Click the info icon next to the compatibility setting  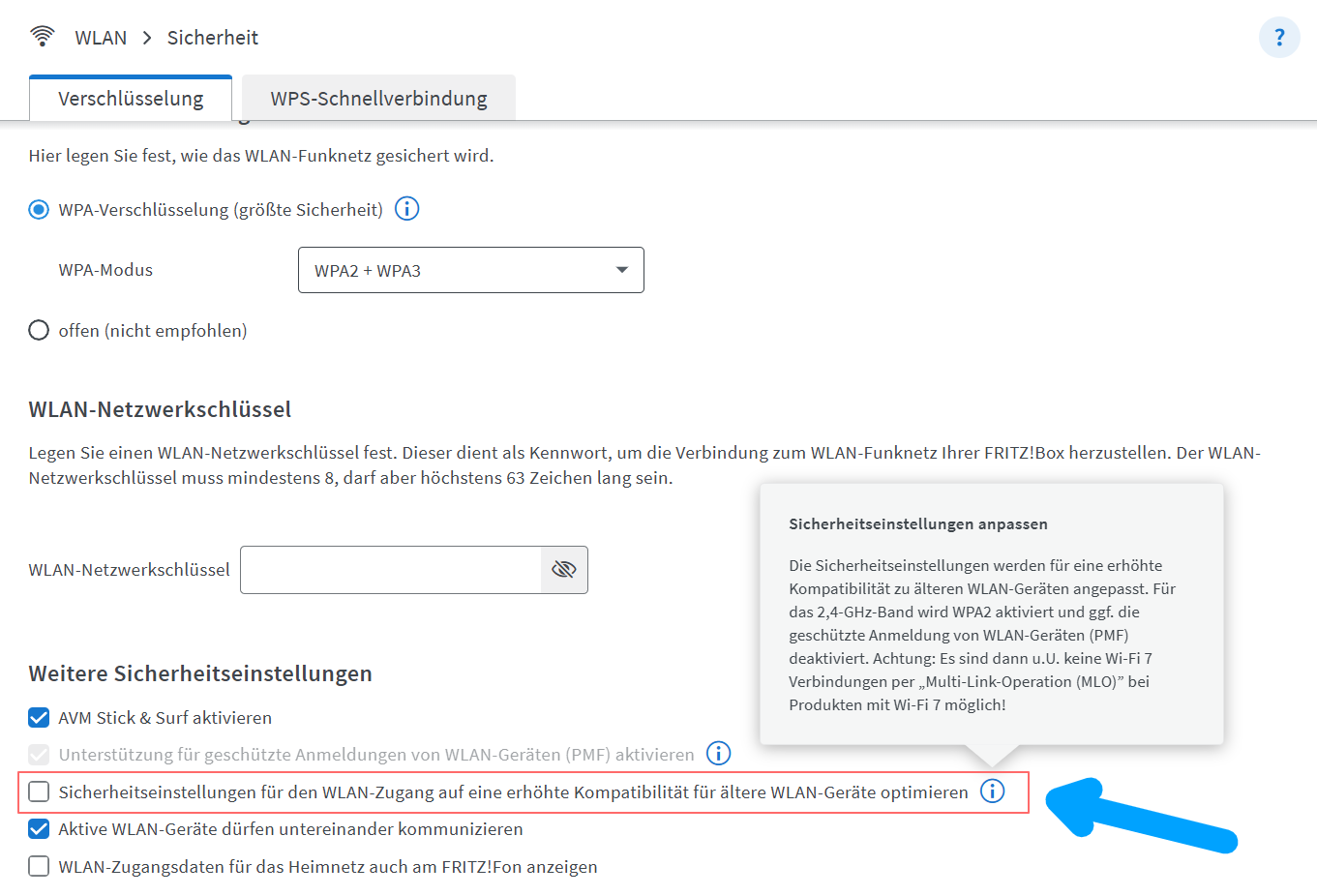point(992,791)
